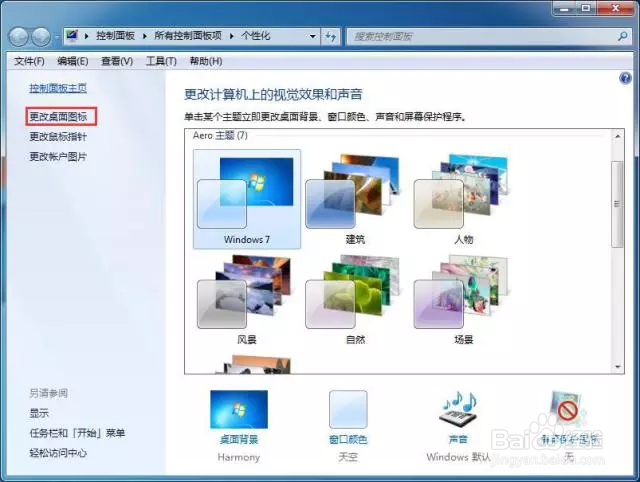Screen dimensions: 640x482
Task: Click the refresh button beside address bar
Action: click(331, 36)
